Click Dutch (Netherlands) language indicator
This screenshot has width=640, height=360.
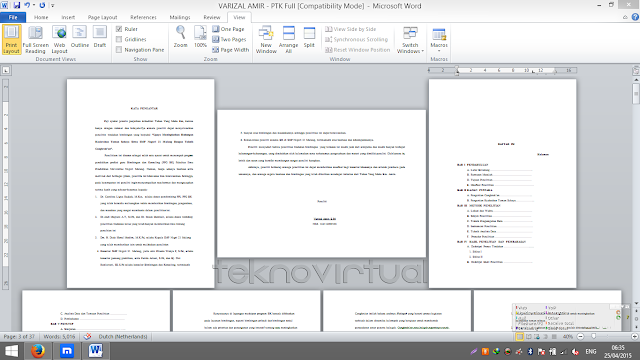click(x=123, y=337)
